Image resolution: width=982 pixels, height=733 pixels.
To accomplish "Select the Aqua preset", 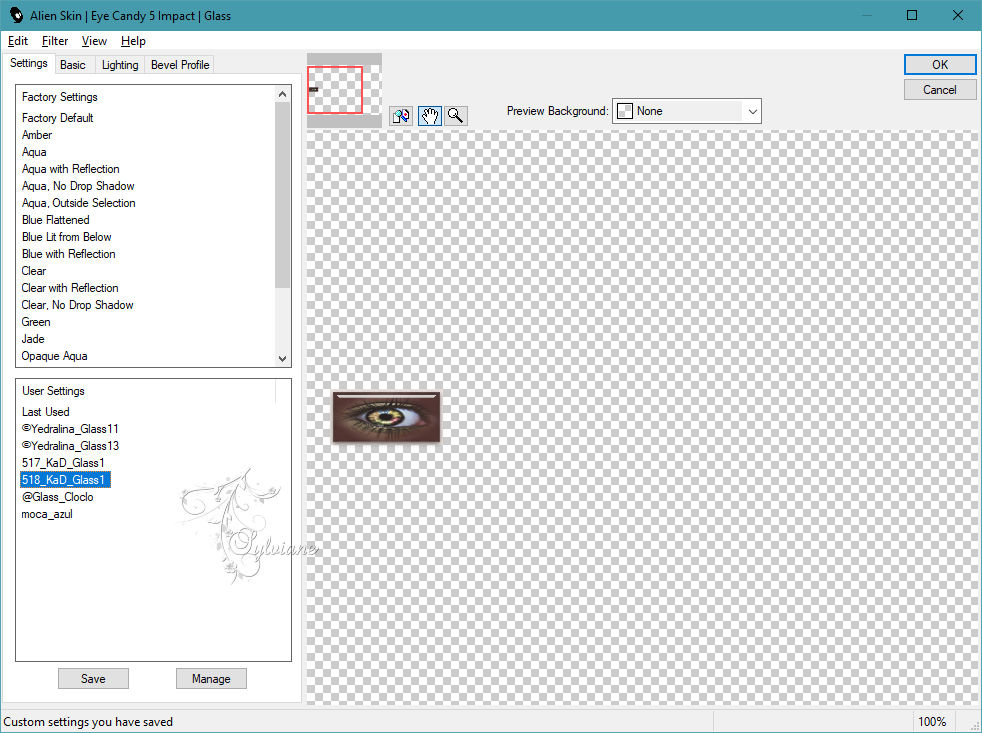I will [x=34, y=152].
